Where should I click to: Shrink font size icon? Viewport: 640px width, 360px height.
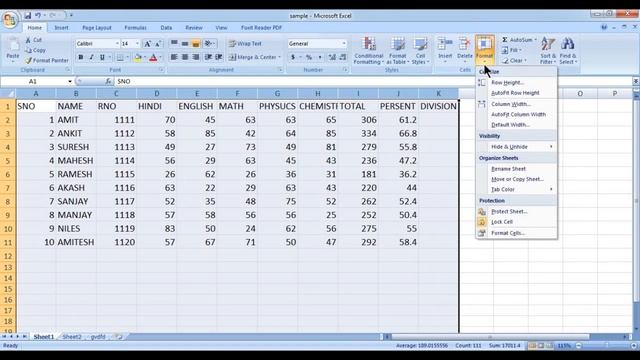pos(158,44)
